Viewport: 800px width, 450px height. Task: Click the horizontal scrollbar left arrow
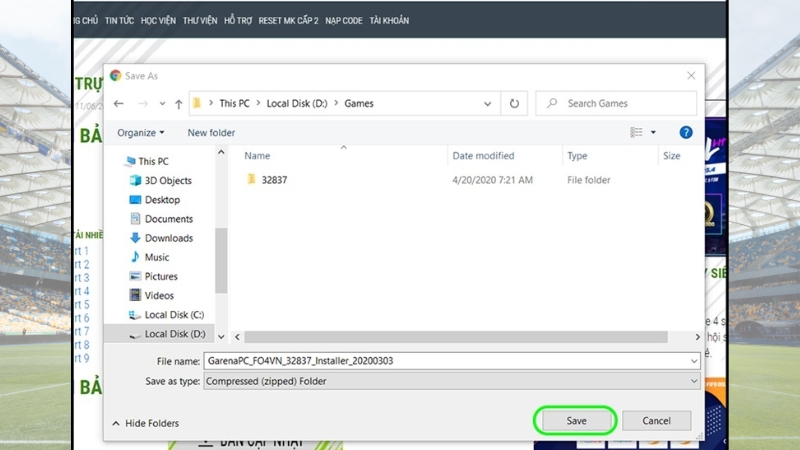click(237, 337)
